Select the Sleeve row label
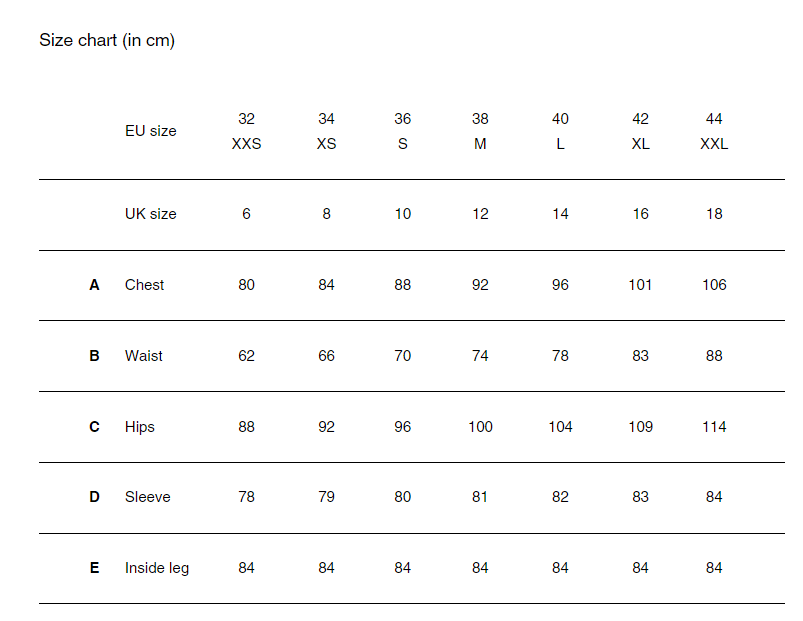Viewport: 803px width, 621px height. tap(147, 497)
